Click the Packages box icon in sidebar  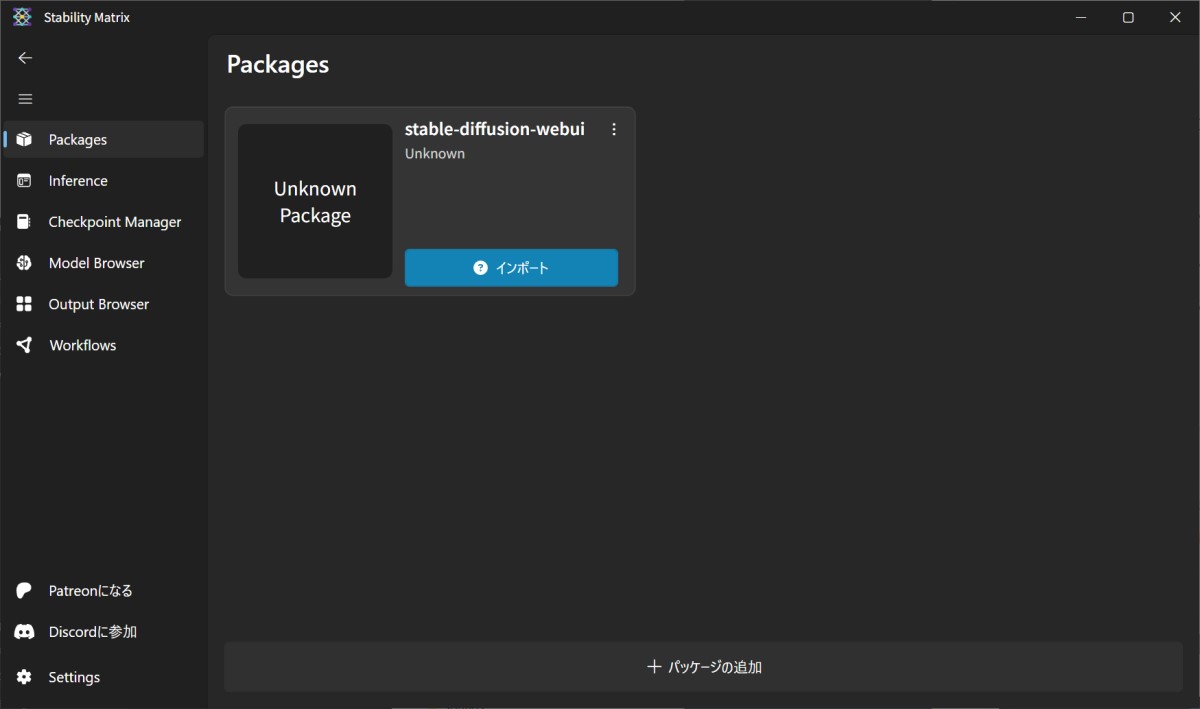25,140
